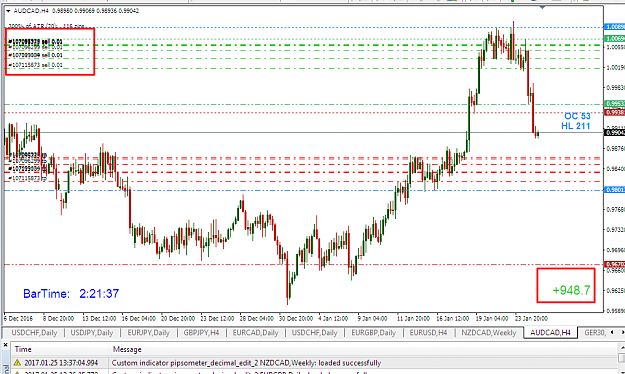Click the green +948.7 pips readout

(571, 290)
